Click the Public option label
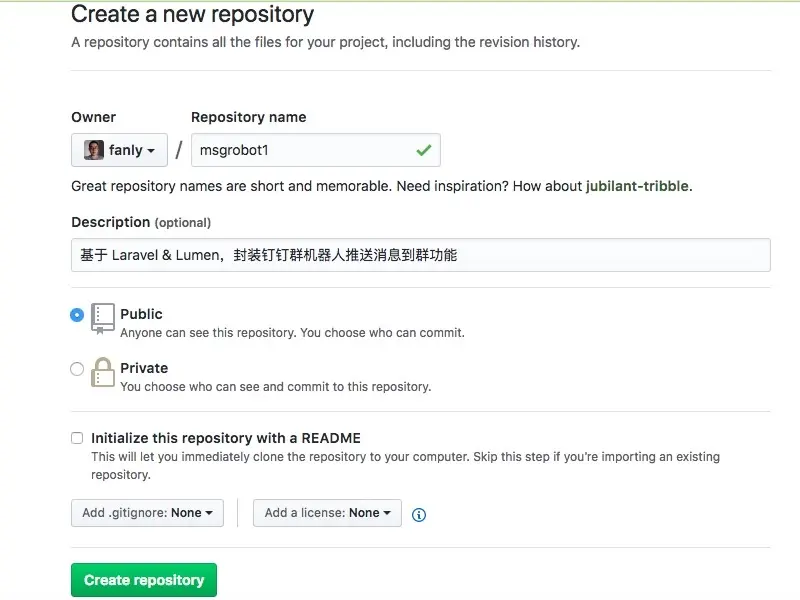The height and width of the screenshot is (600, 800). tap(141, 314)
